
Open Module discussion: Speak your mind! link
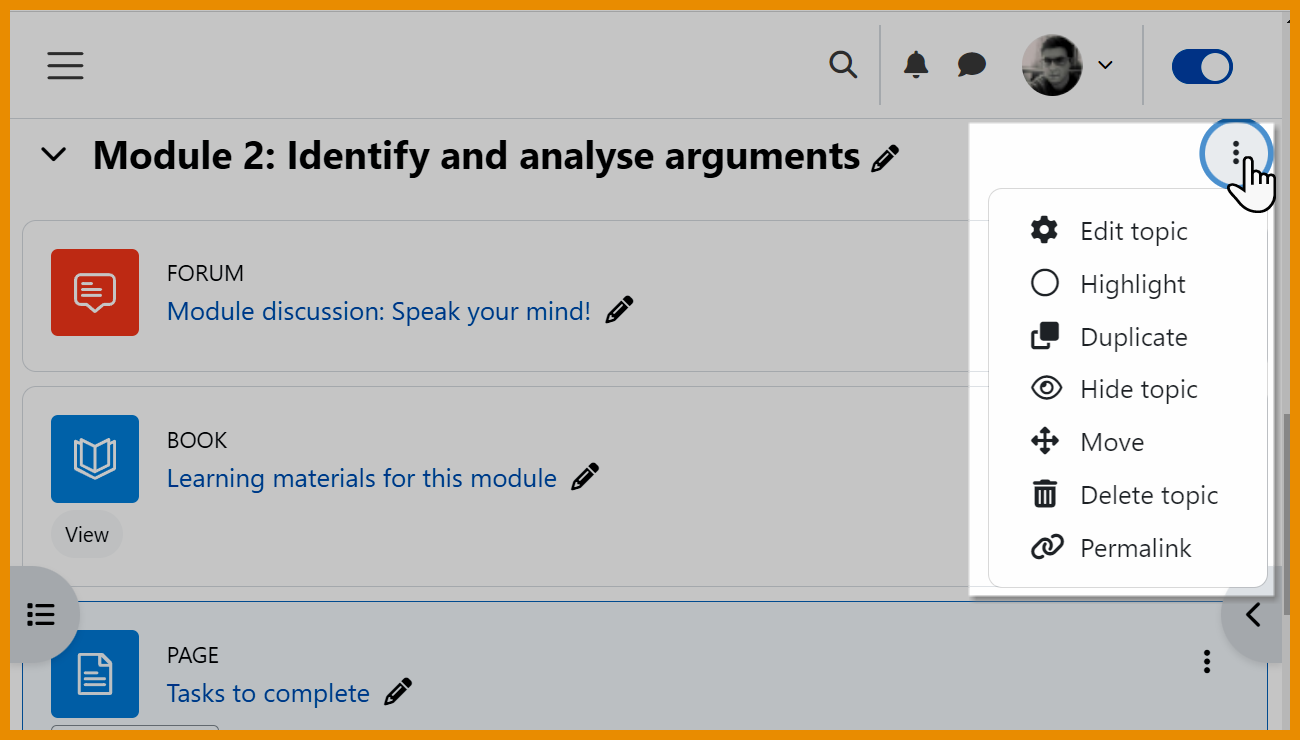378,311
